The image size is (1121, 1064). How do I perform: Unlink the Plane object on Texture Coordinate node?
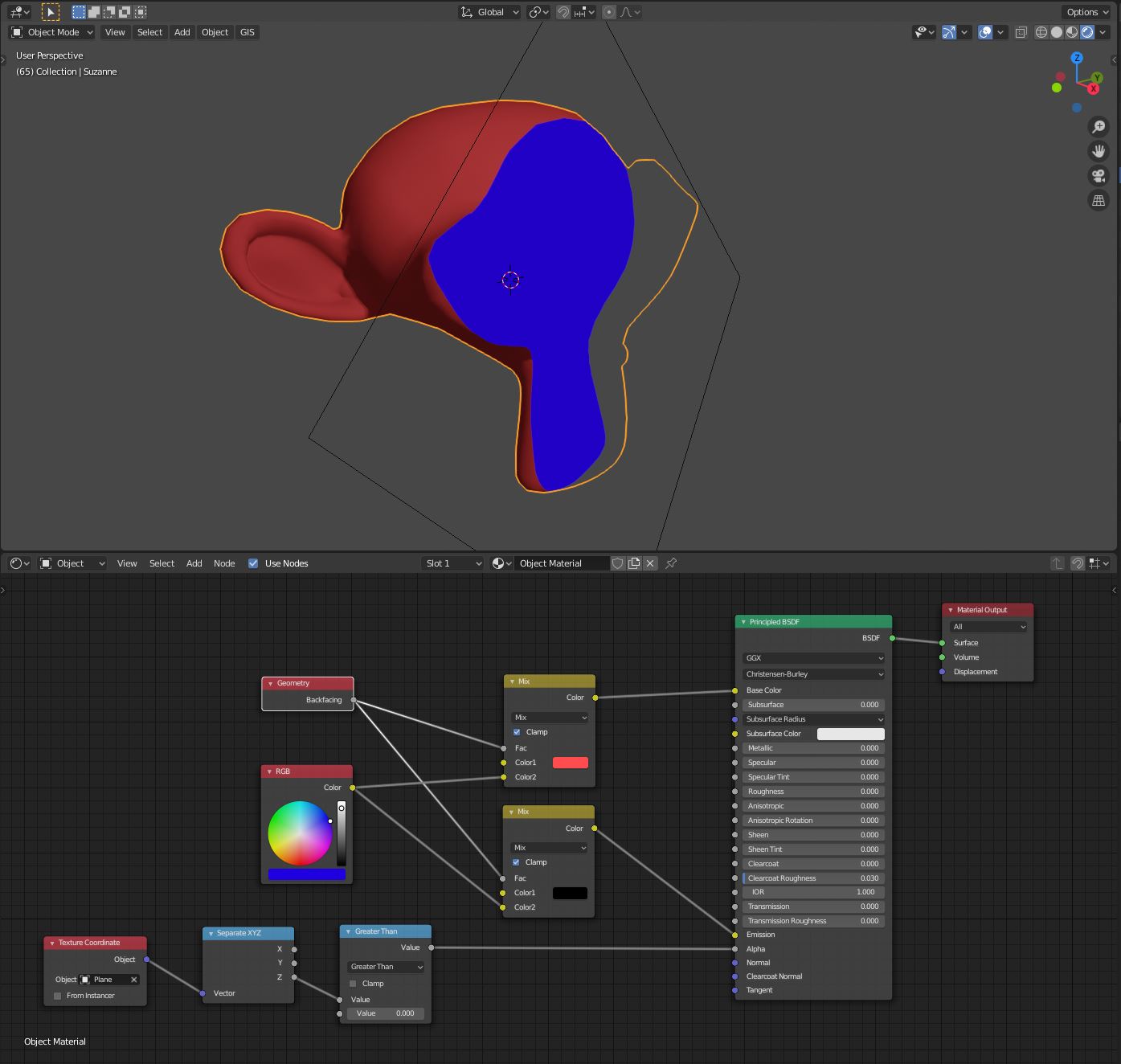tap(133, 980)
